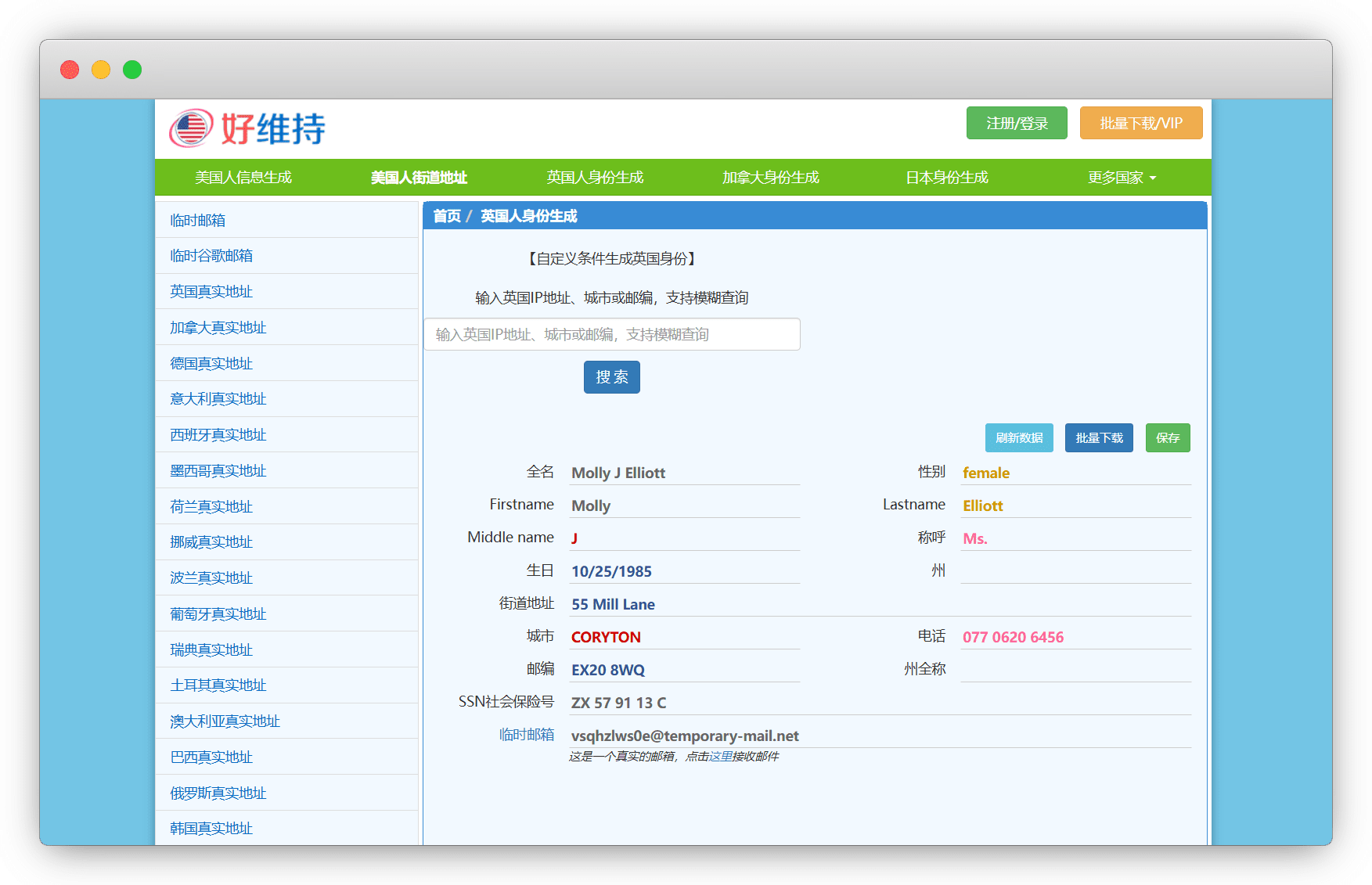Click the blue 批量下载 button above results
Viewport: 1372px width, 885px height.
1098,438
